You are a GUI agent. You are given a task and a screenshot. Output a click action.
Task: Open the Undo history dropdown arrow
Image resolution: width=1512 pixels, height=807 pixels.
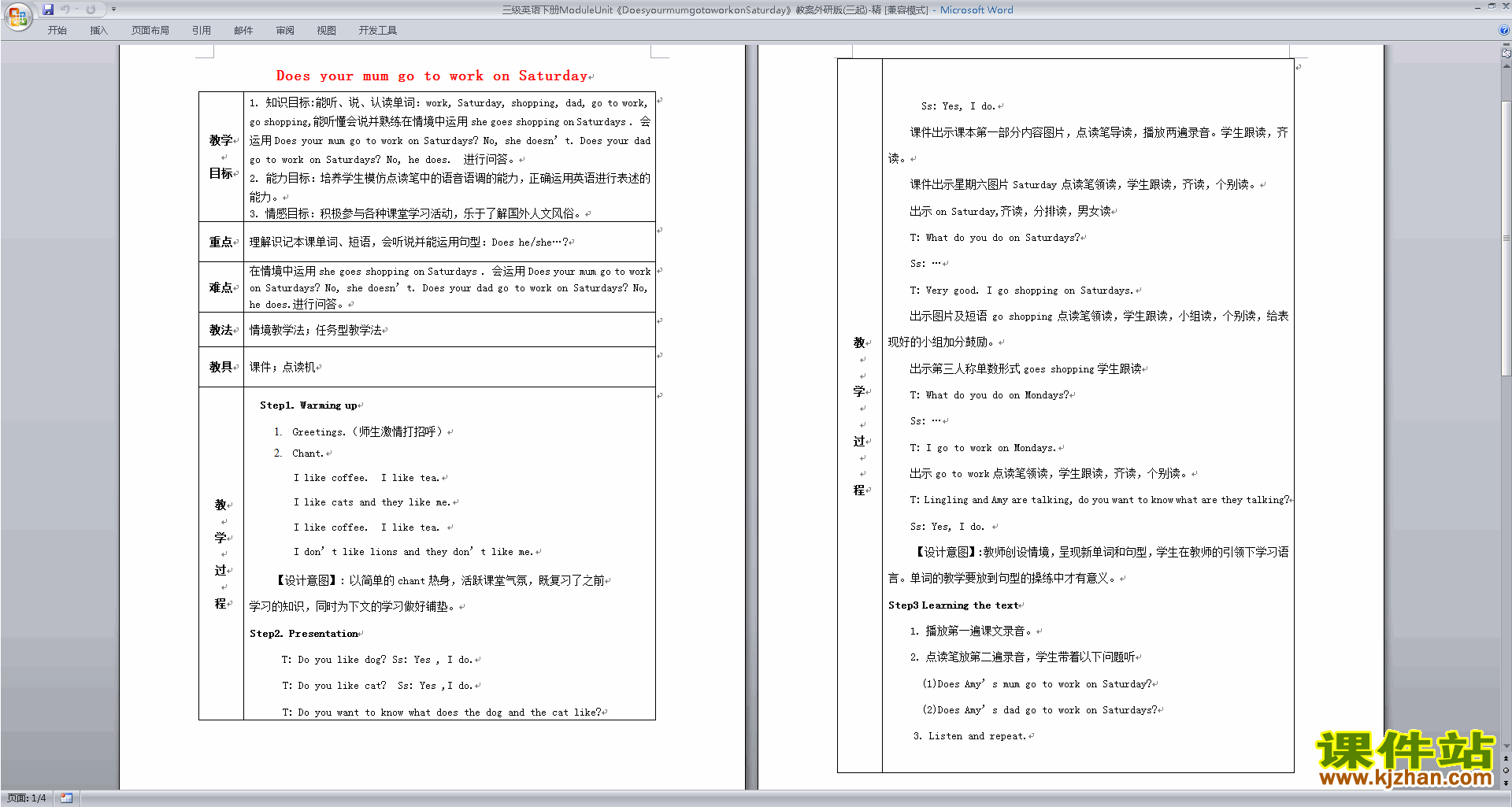pos(76,9)
